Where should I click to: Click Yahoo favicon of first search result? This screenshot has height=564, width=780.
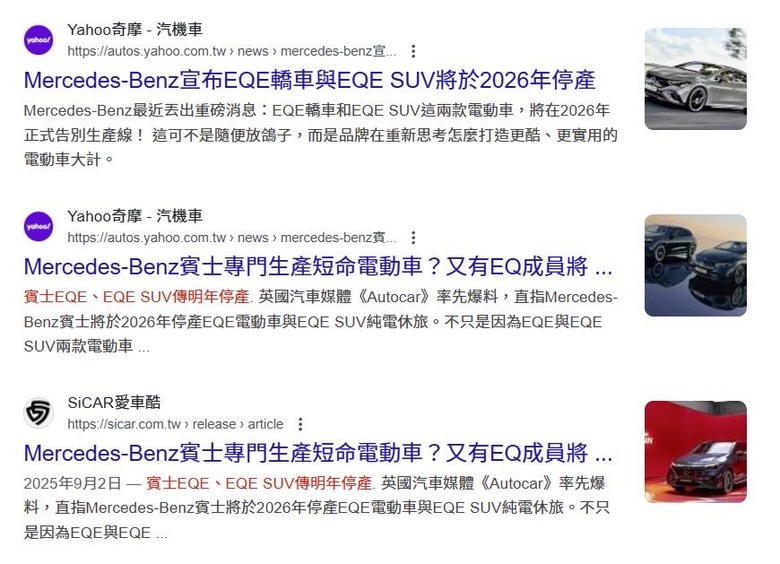click(x=38, y=40)
